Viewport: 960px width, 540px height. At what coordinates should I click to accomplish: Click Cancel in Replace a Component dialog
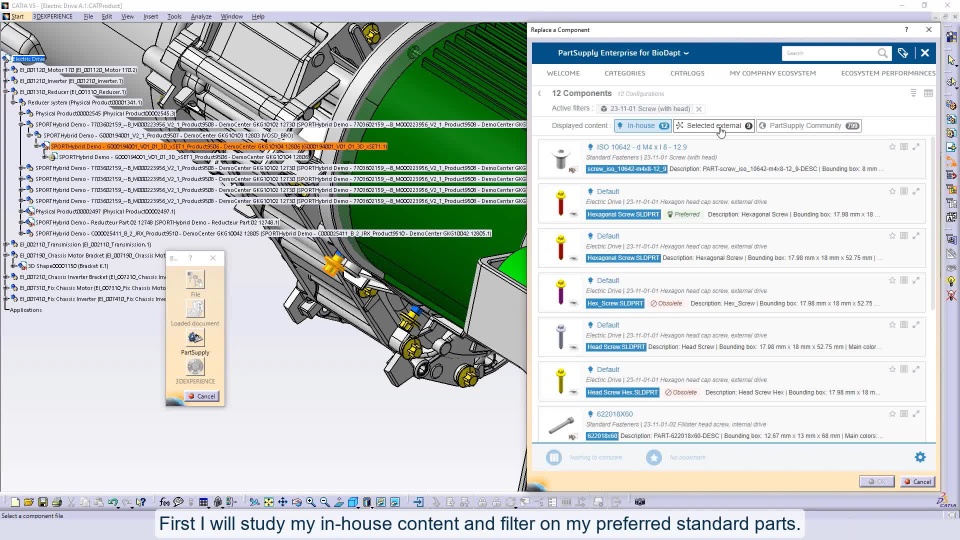[918, 482]
